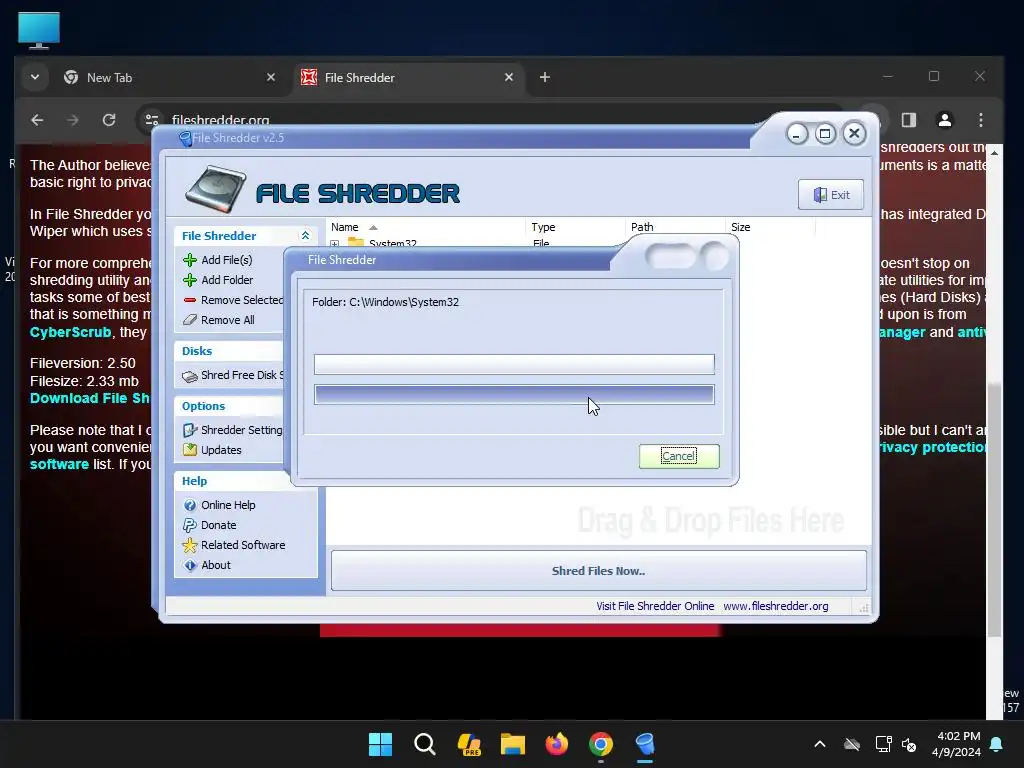1024x768 pixels.
Task: Click the Visit File Shredder Online text
Action: tap(655, 606)
